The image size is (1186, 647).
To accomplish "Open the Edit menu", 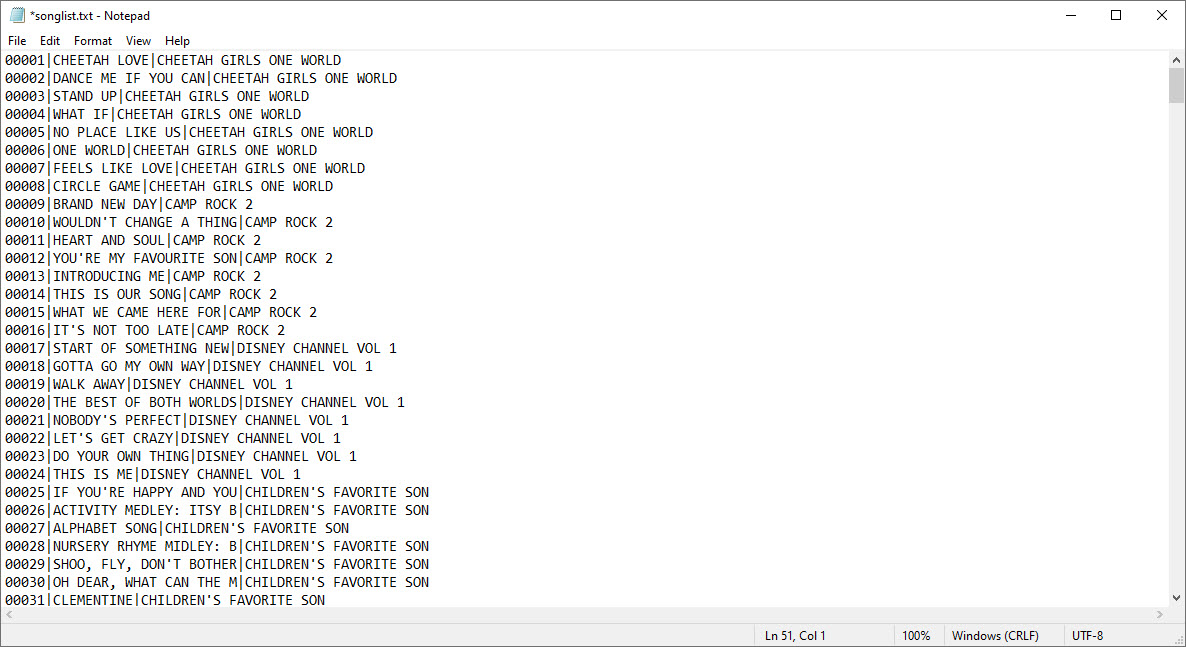I will coord(50,41).
